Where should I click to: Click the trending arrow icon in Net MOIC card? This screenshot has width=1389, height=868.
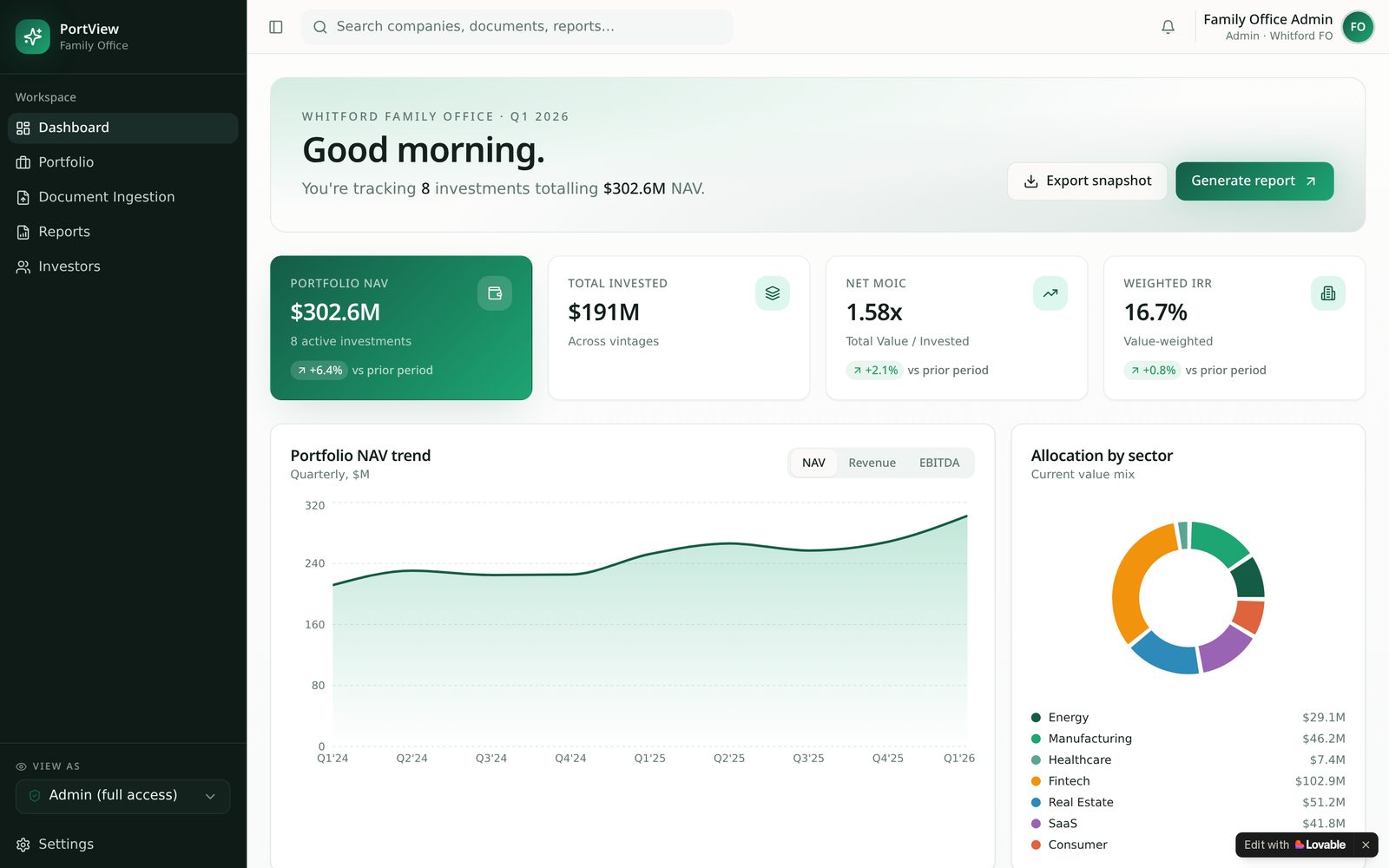click(1050, 293)
